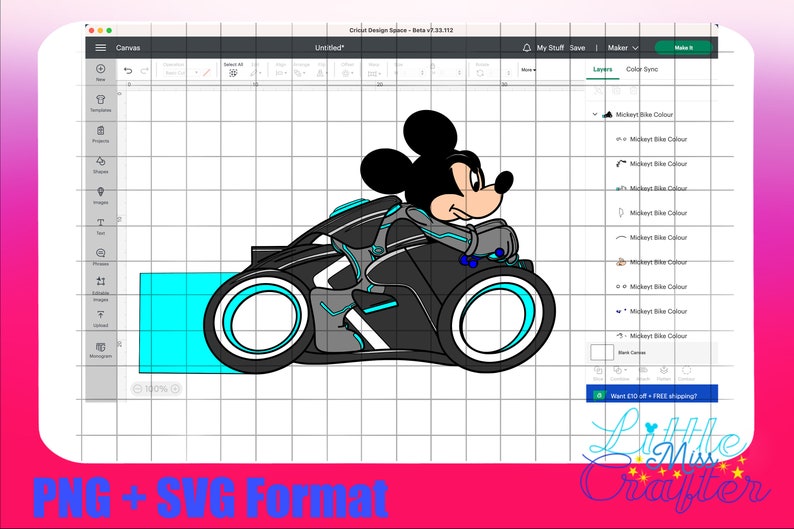
Task: Open the Flip dropdown
Action: (x=321, y=73)
